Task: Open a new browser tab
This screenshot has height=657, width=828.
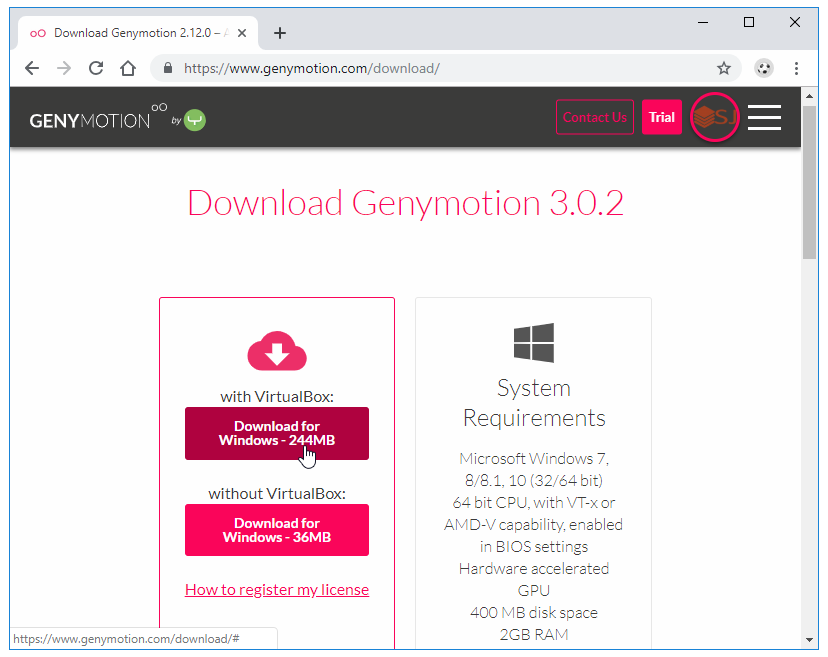Action: [280, 33]
